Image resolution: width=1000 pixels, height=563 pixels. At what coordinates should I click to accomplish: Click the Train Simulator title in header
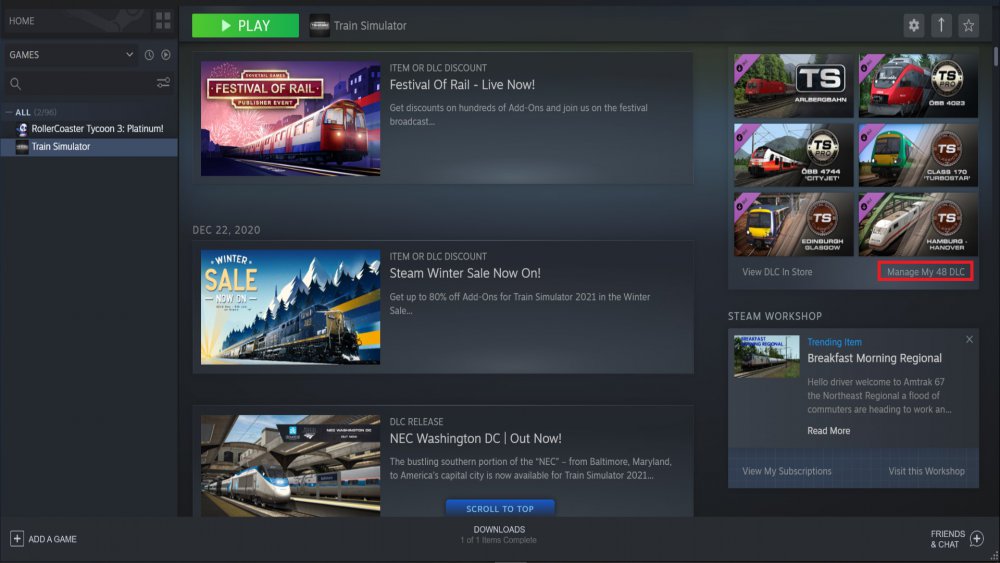370,26
